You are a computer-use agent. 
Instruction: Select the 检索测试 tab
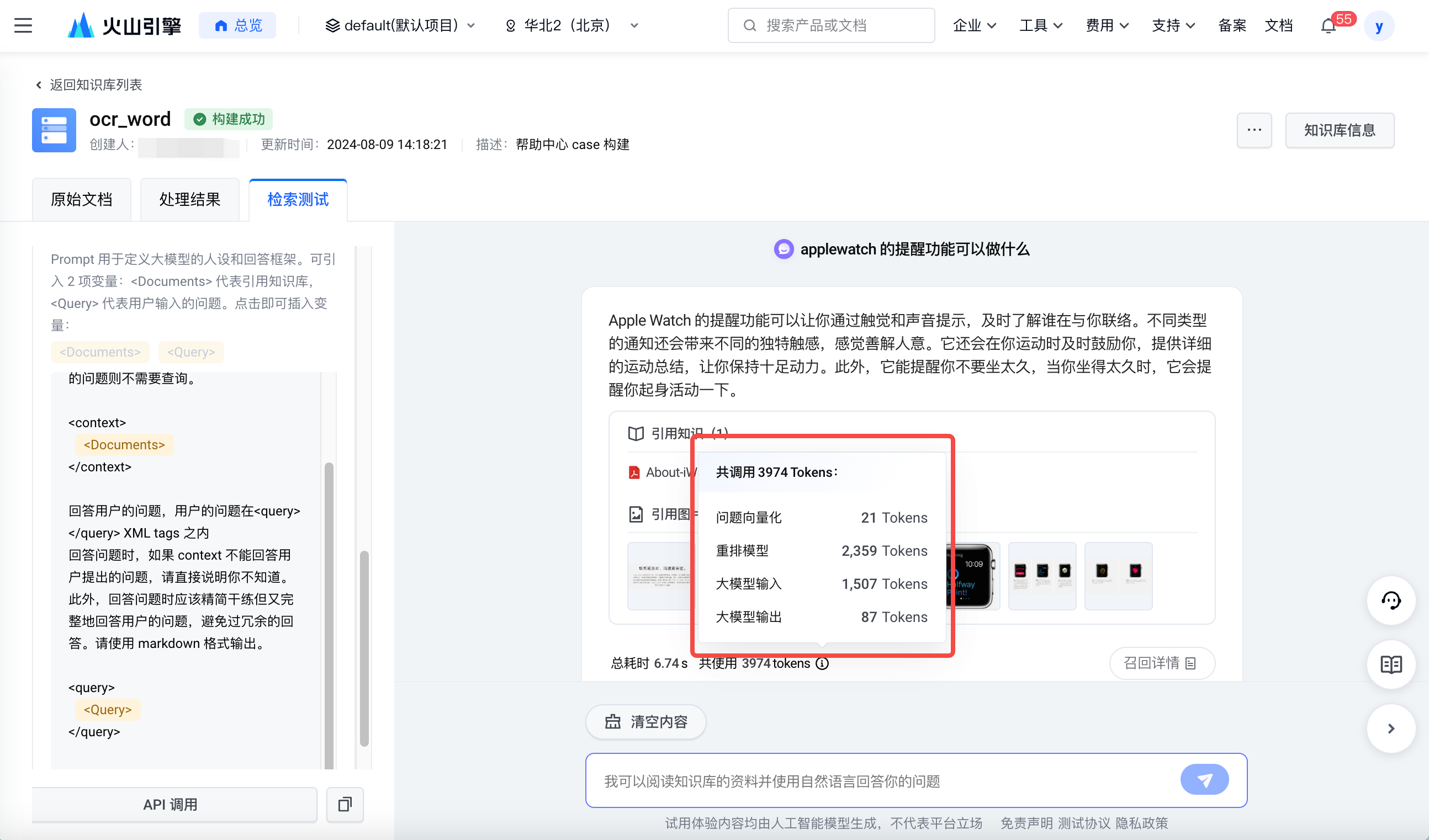click(298, 200)
